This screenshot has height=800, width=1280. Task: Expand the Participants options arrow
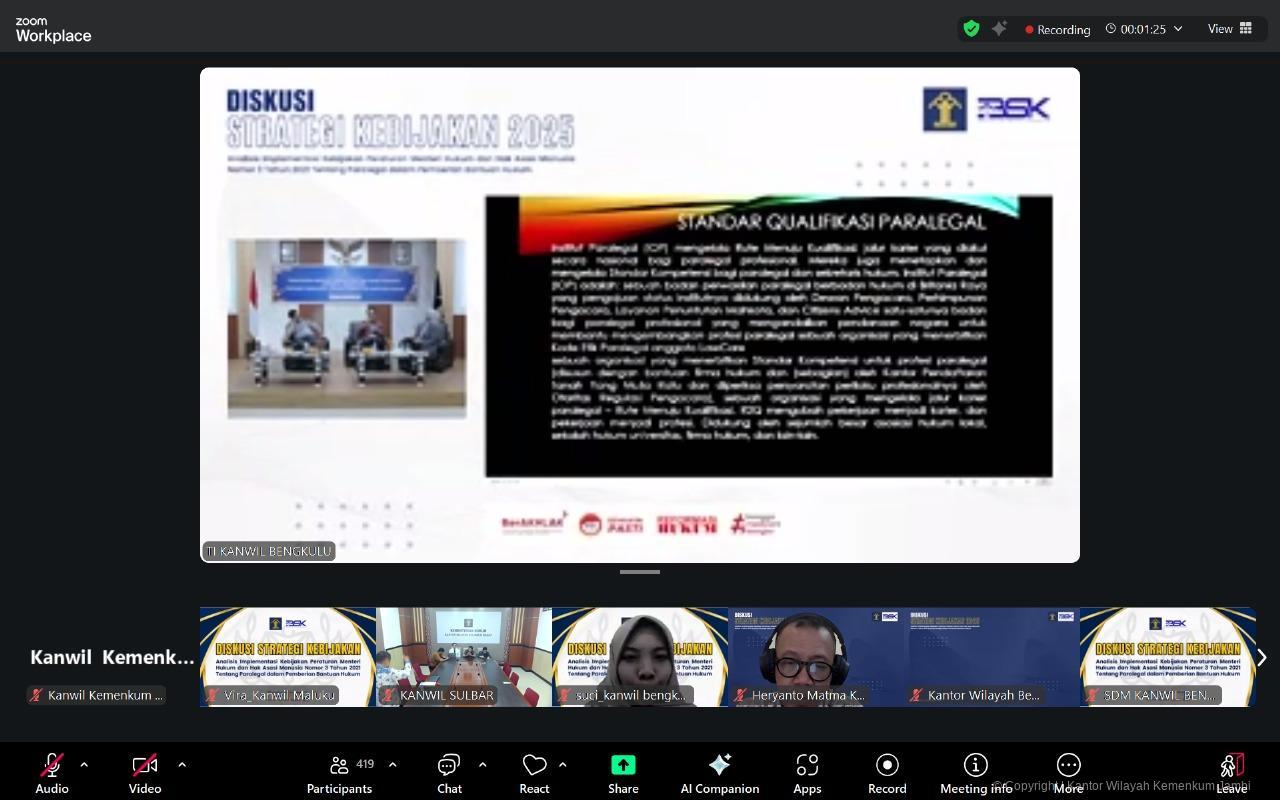392,765
